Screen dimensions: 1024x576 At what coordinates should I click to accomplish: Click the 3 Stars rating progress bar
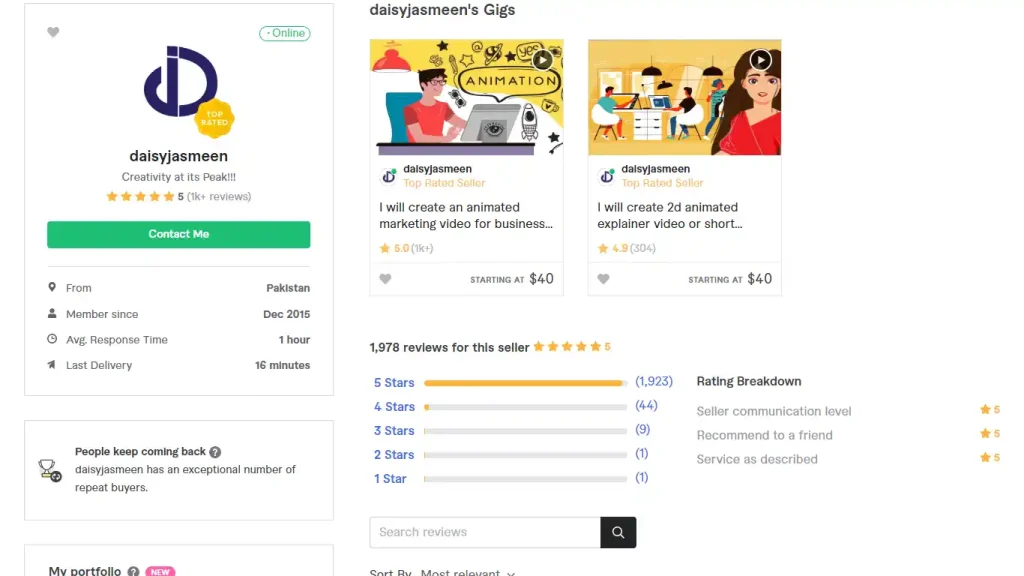[525, 431]
